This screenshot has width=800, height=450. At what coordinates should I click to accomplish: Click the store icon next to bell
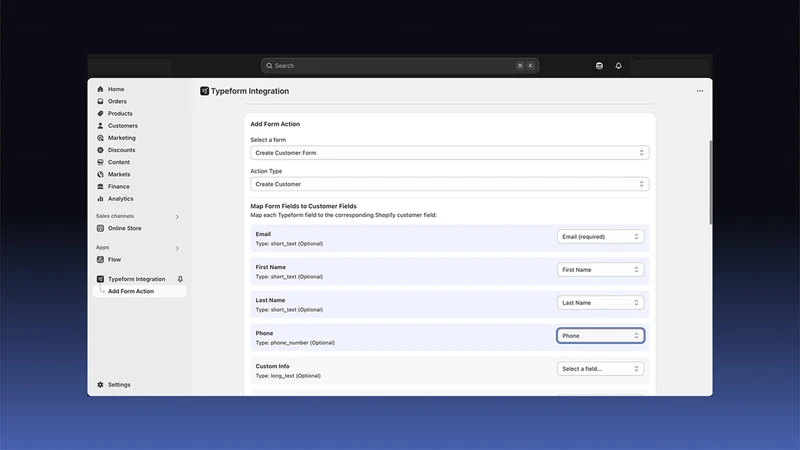599,66
